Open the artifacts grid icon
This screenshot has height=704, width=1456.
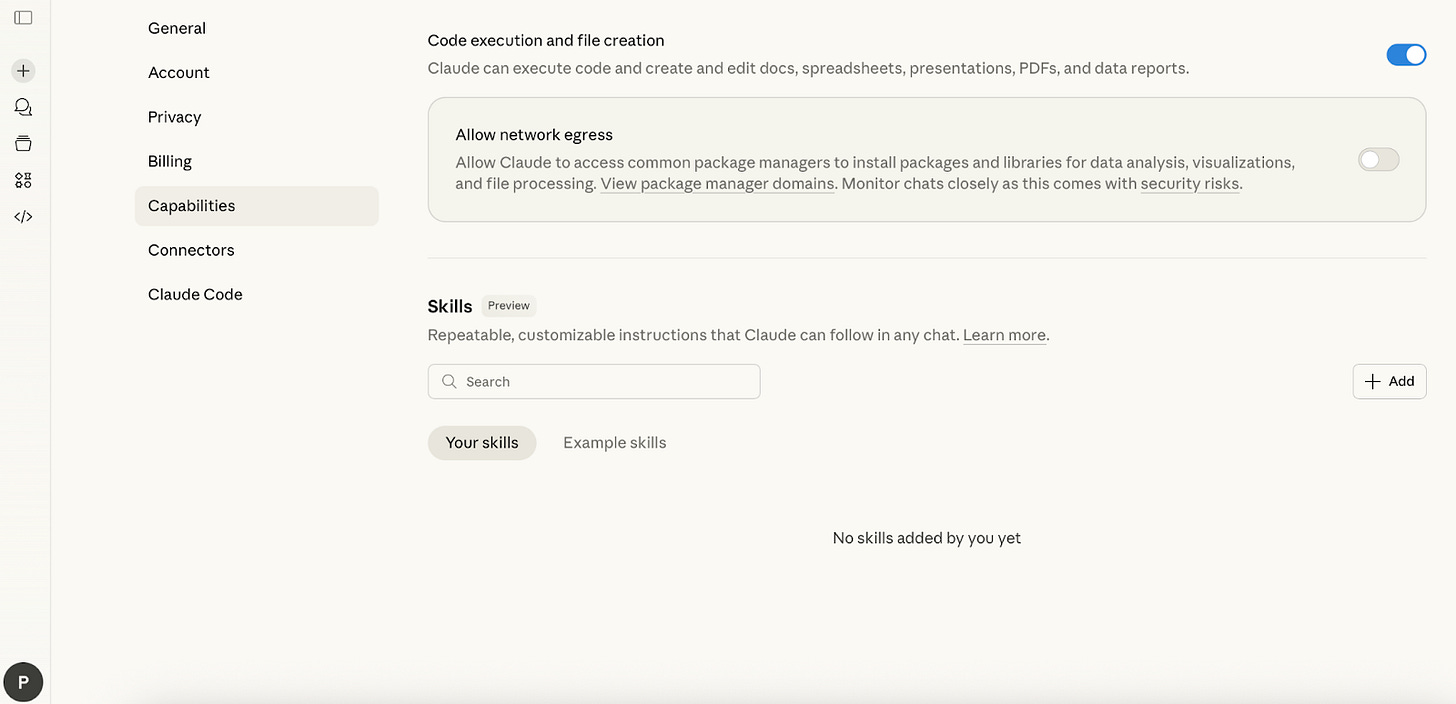[x=23, y=180]
